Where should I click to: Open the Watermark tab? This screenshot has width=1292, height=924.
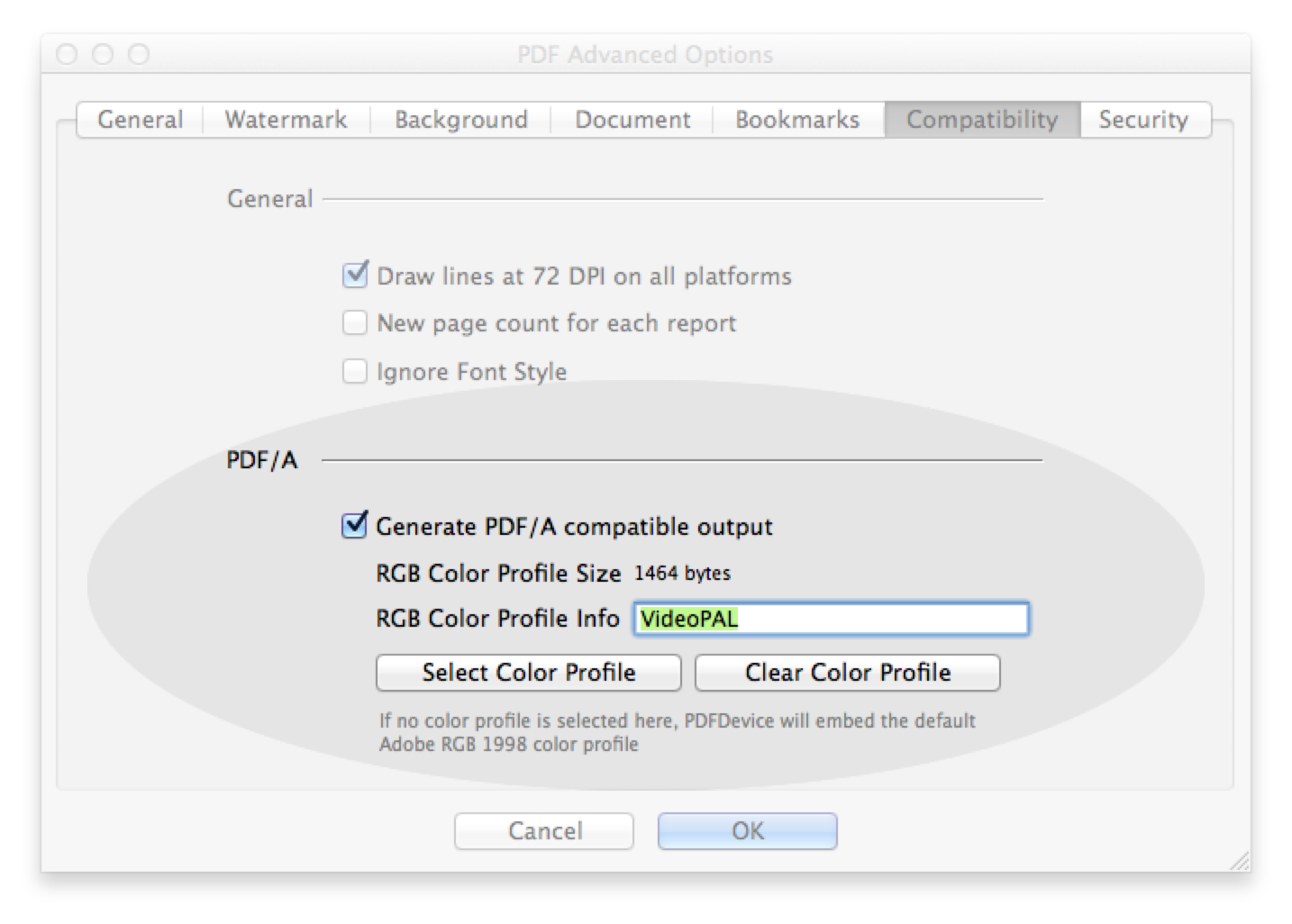tap(287, 120)
